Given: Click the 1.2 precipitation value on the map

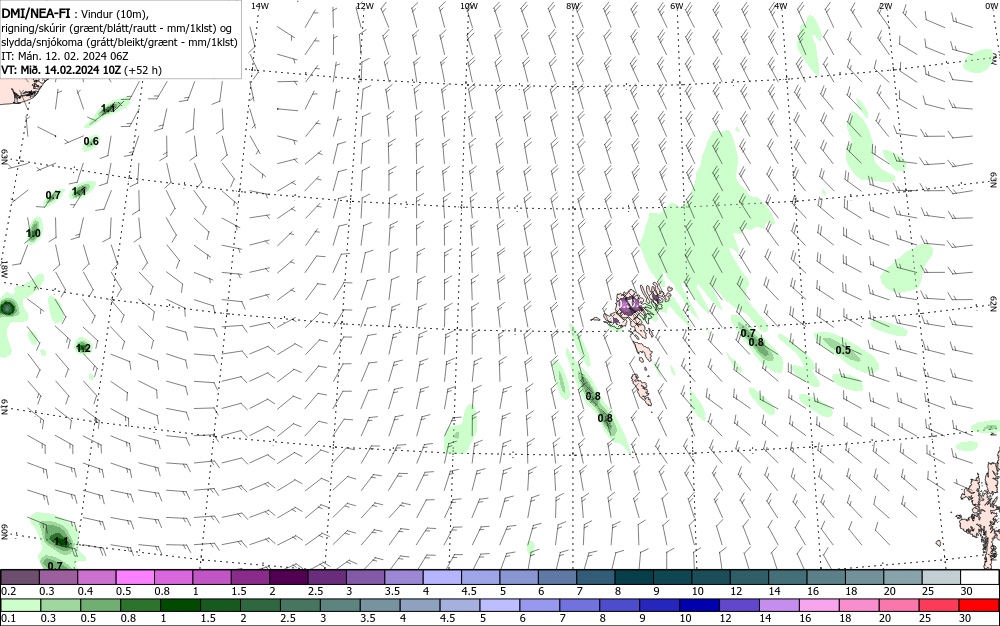Looking at the screenshot, I should tap(83, 347).
